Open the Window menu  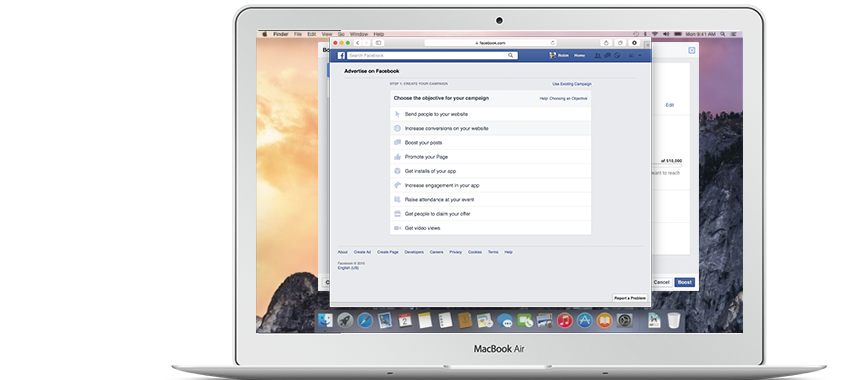[359, 34]
